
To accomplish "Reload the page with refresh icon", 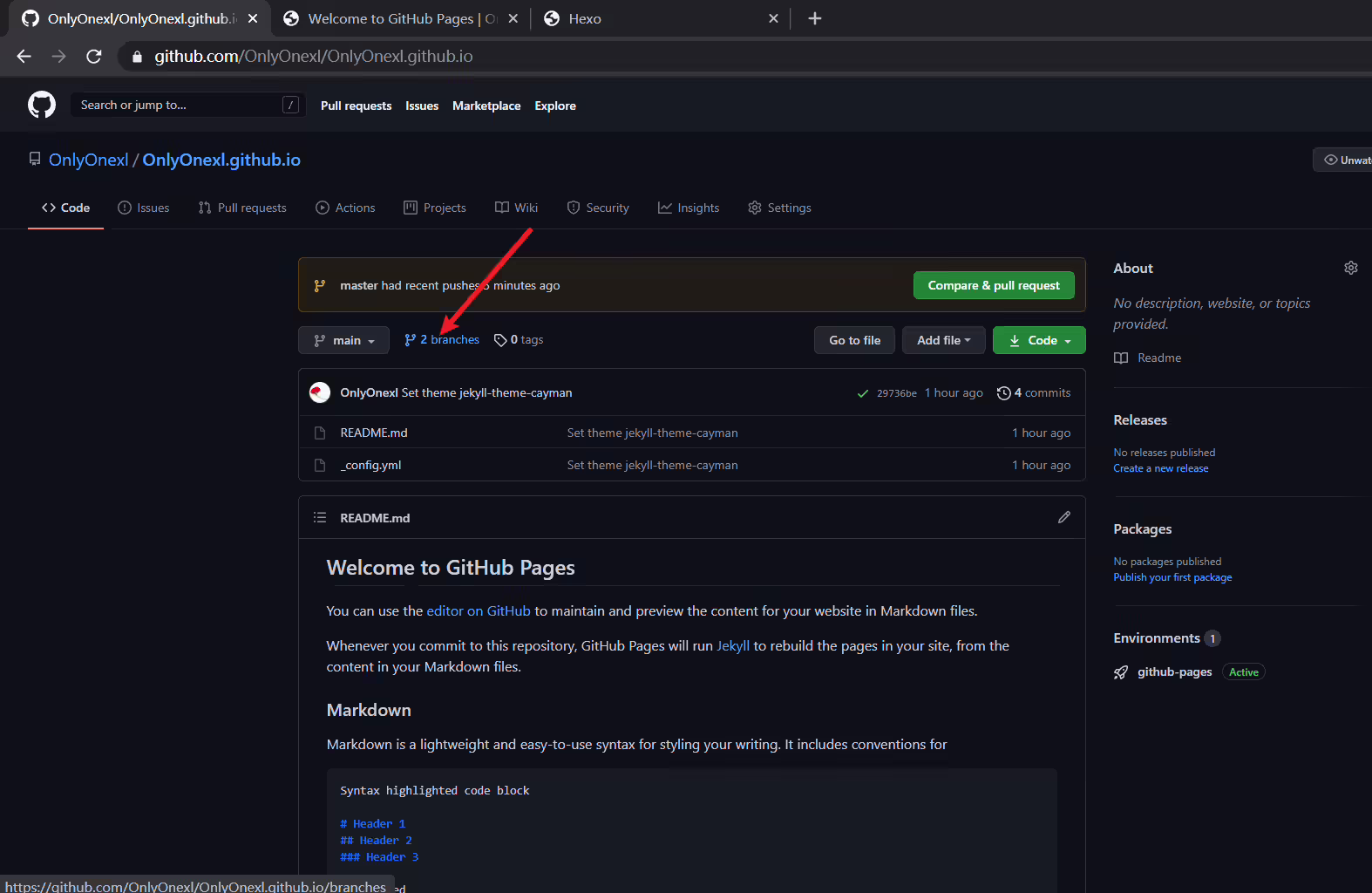I will (94, 56).
